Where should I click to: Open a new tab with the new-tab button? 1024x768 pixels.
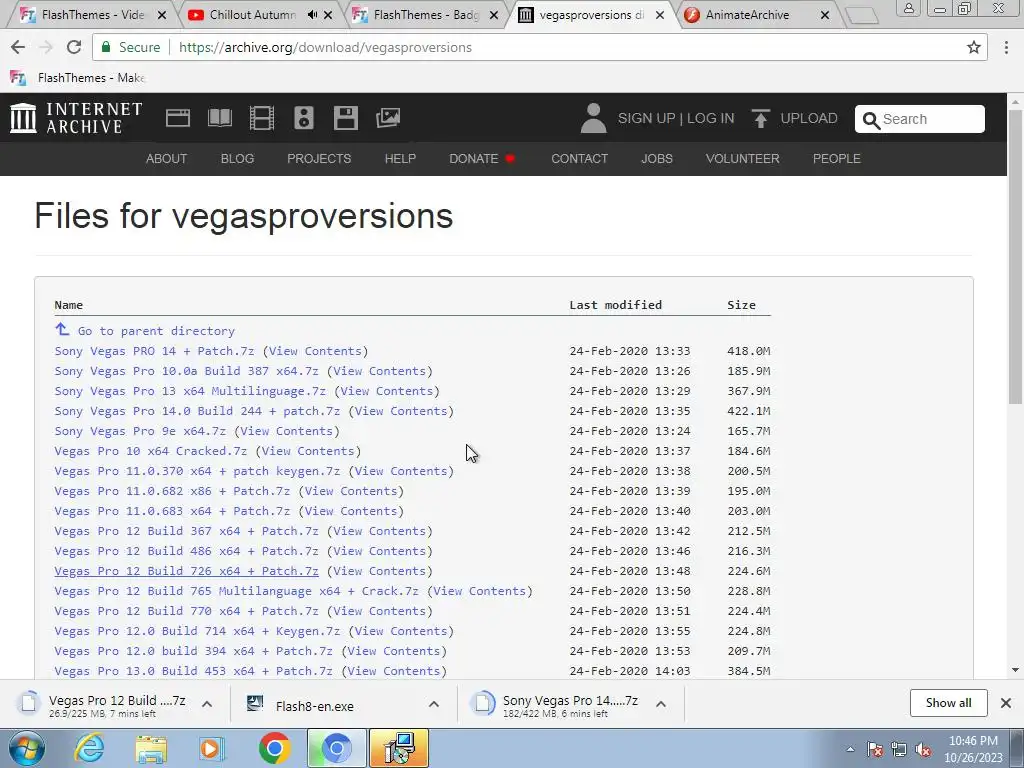(x=861, y=15)
